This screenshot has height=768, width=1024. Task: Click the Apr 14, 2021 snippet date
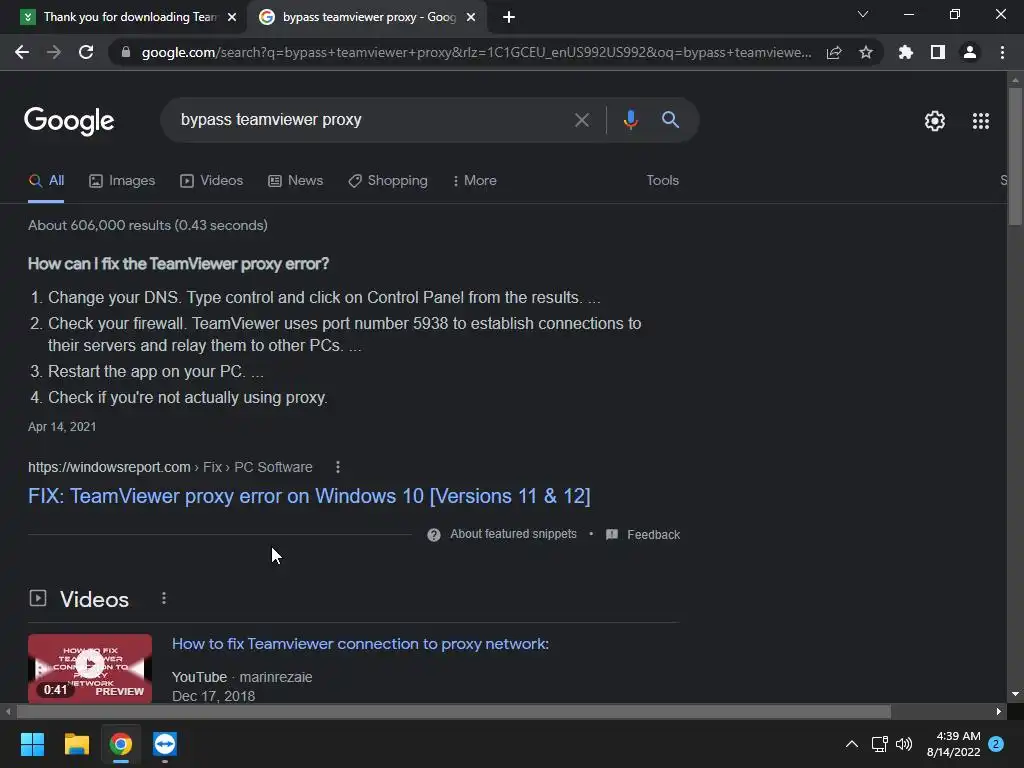pos(62,426)
